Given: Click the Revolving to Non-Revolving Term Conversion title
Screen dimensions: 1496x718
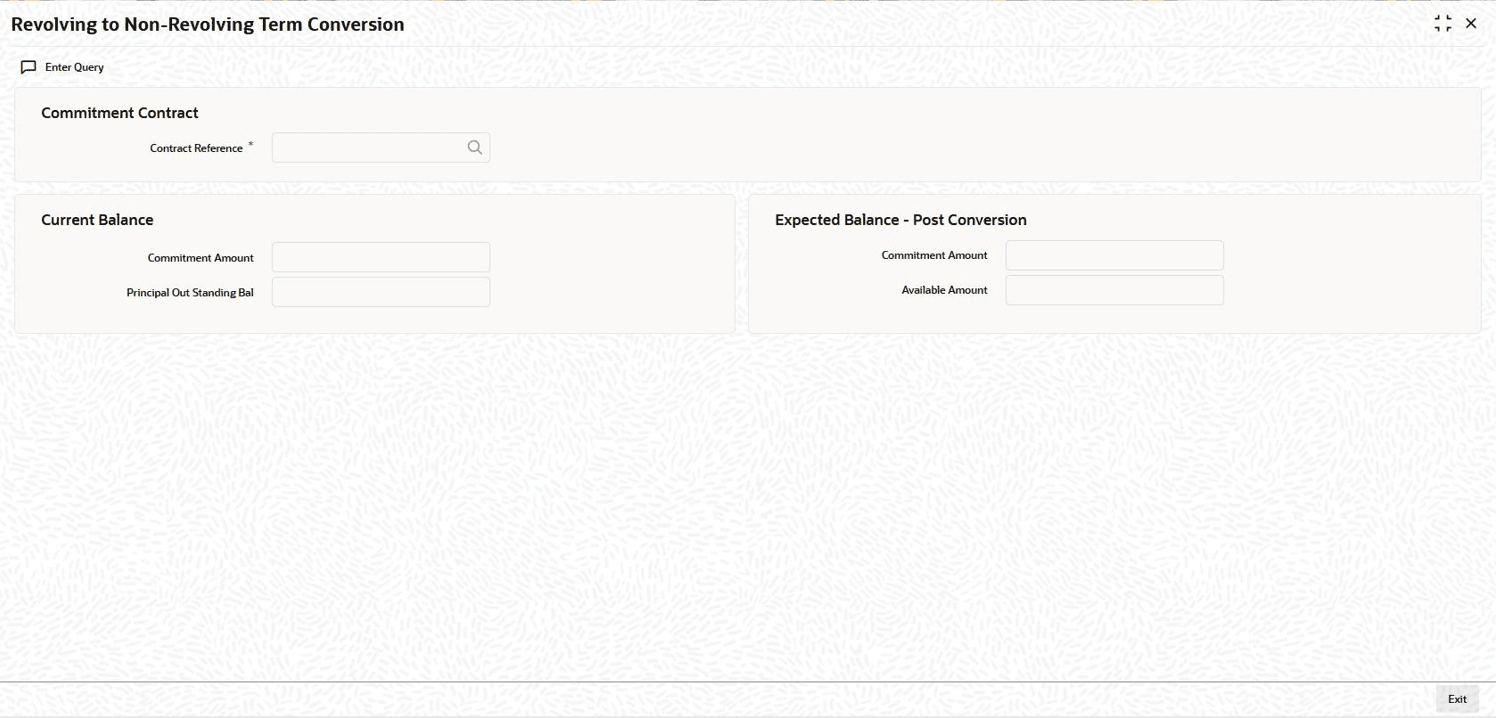Looking at the screenshot, I should click(208, 24).
